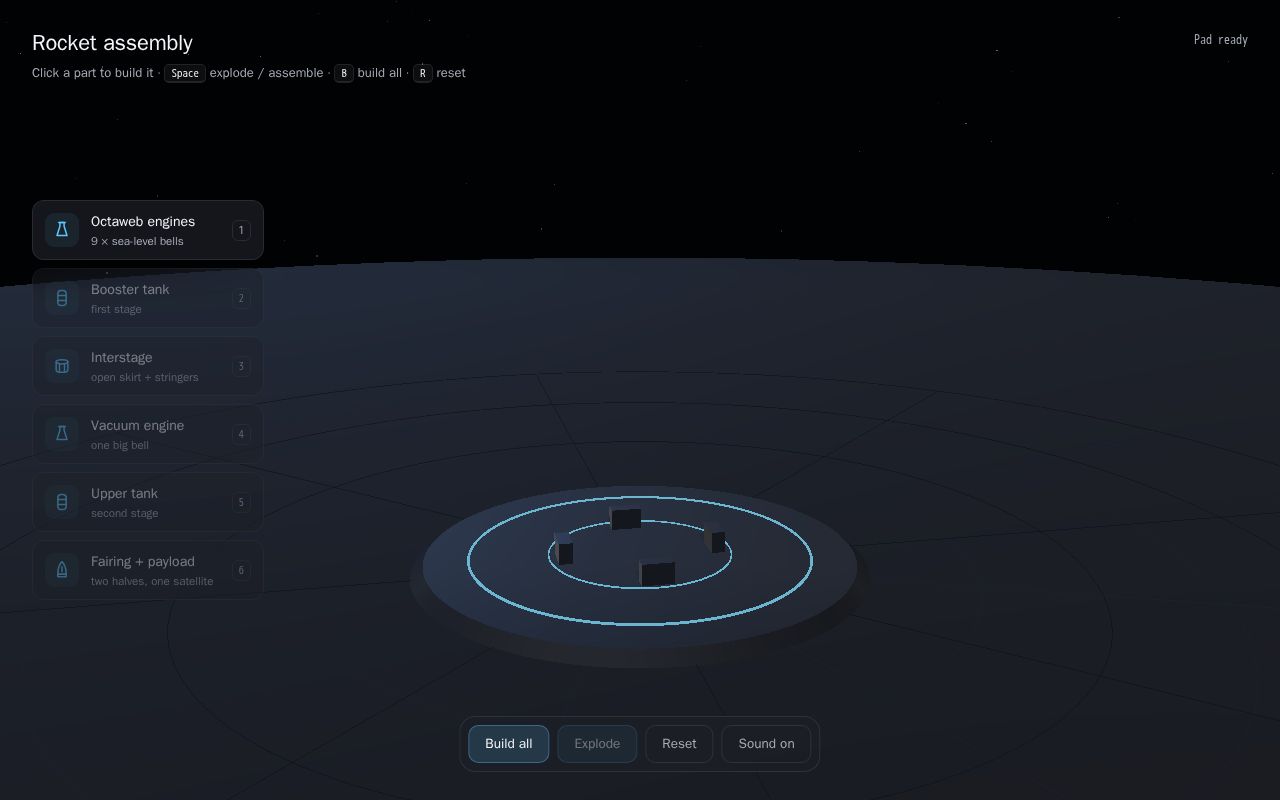The image size is (1280, 800).
Task: Click the Octaweb engines nozzle icon
Action: click(61, 230)
